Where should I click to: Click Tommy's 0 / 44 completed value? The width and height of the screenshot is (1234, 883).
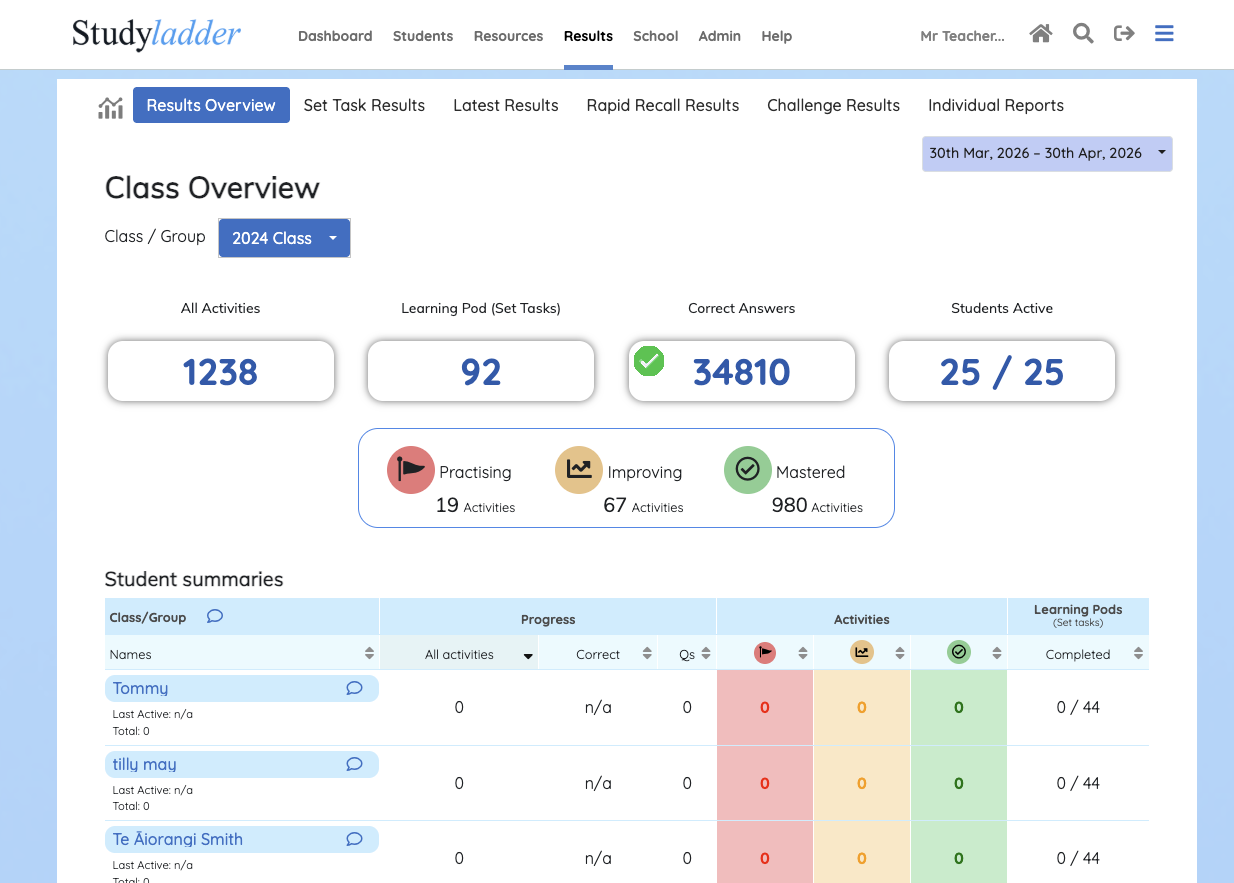(x=1078, y=707)
